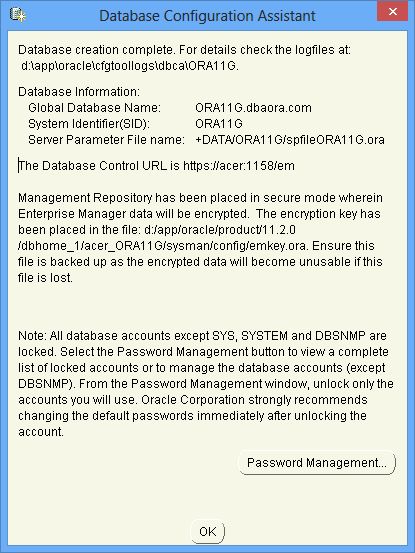Click the 'Note: All database accounts' line
This screenshot has height=553, width=415.
tap(202, 335)
